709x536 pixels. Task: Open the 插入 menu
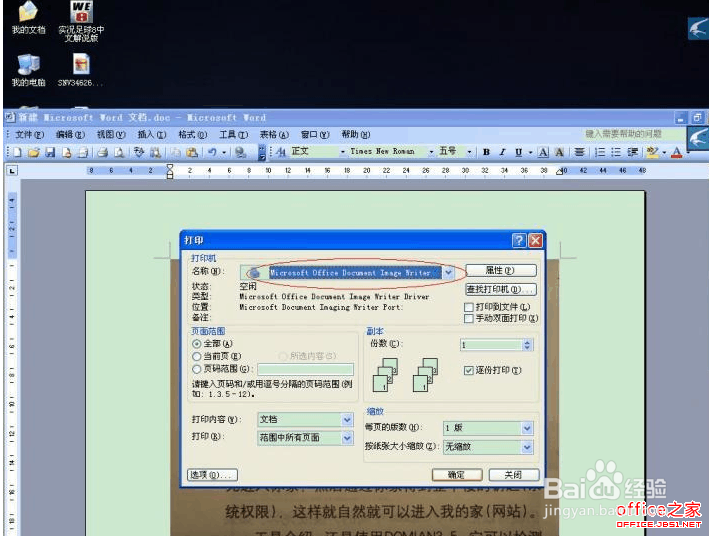pyautogui.click(x=152, y=135)
